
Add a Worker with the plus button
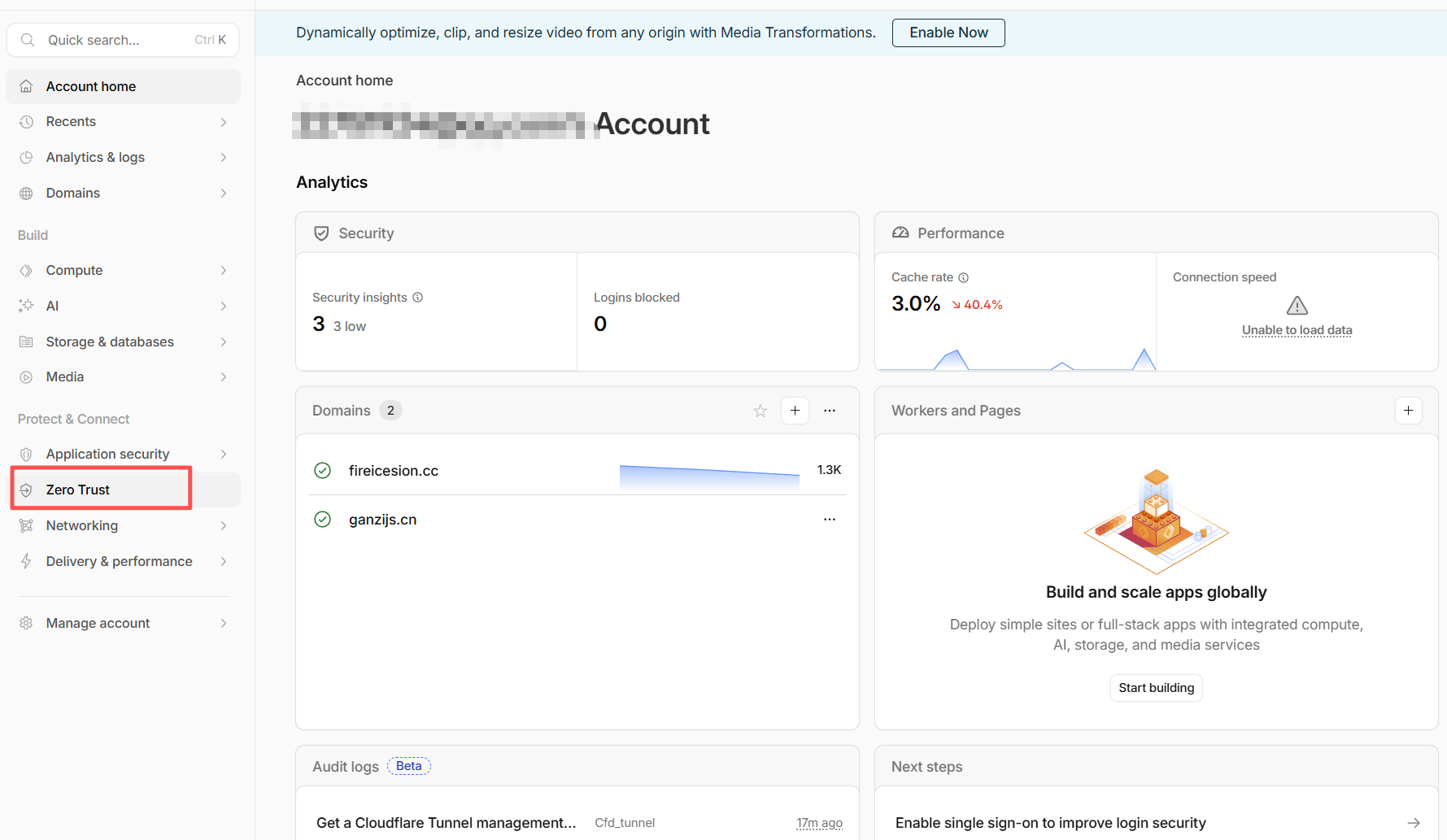coord(1409,411)
